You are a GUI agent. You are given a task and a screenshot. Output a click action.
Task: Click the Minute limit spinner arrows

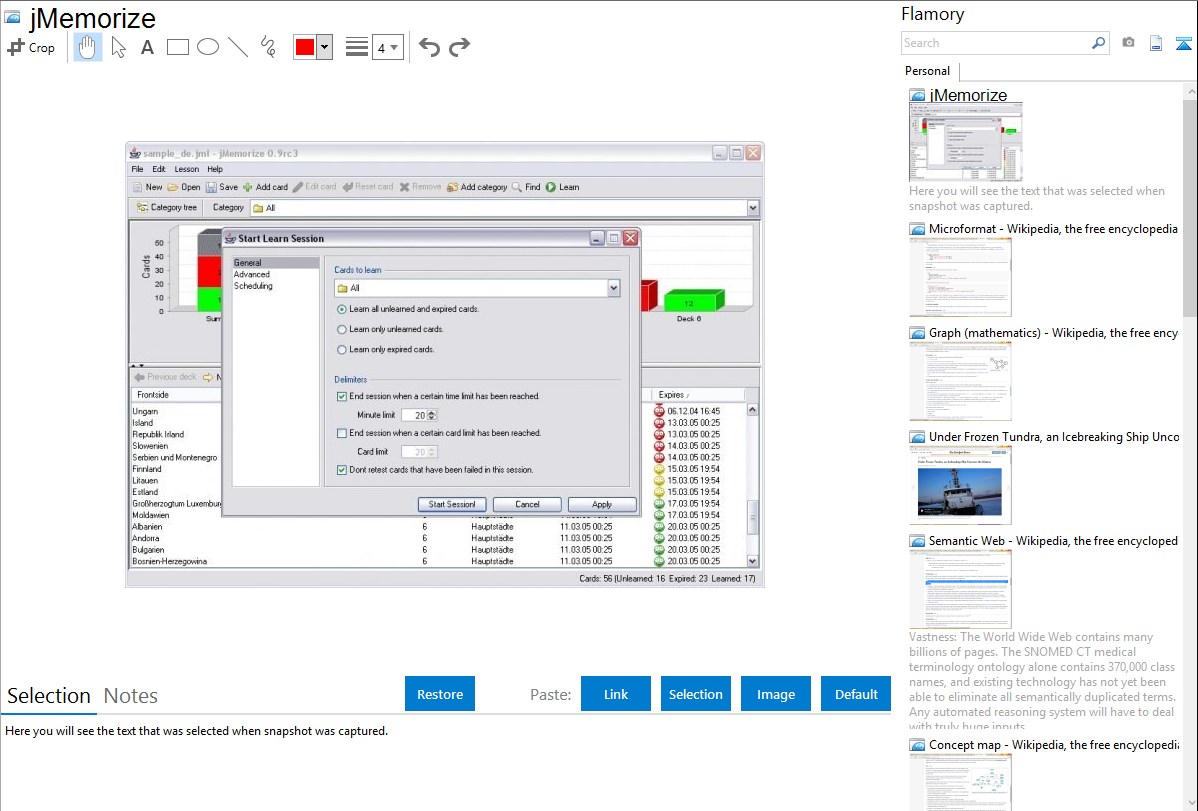tap(432, 415)
